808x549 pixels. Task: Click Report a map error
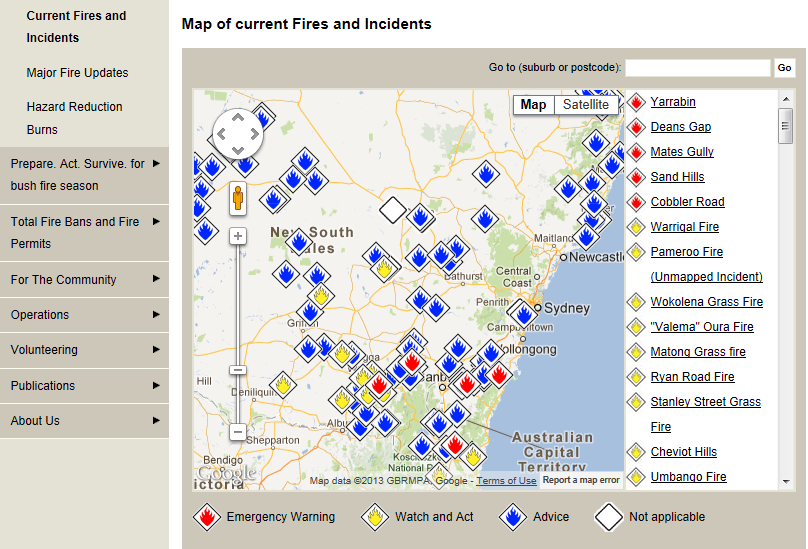click(x=581, y=480)
